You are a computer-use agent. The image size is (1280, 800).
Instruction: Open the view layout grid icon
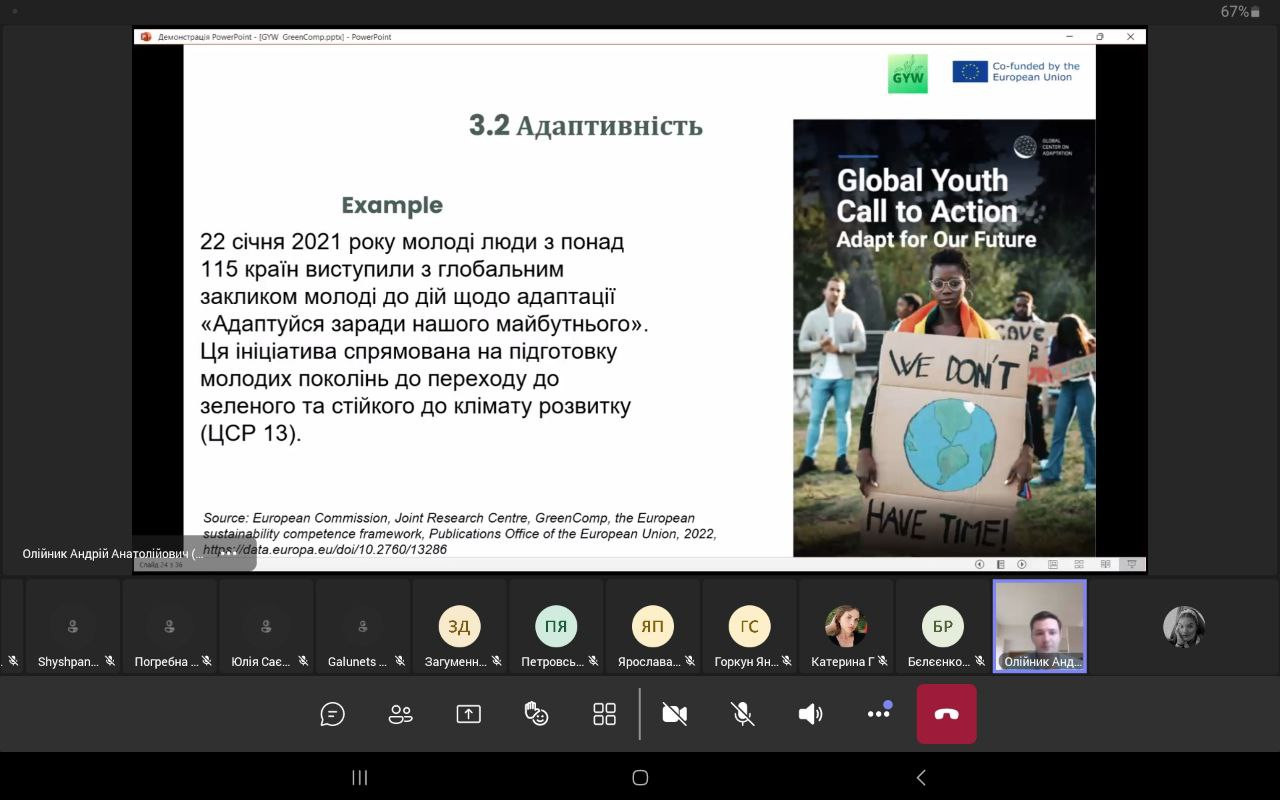click(x=604, y=714)
